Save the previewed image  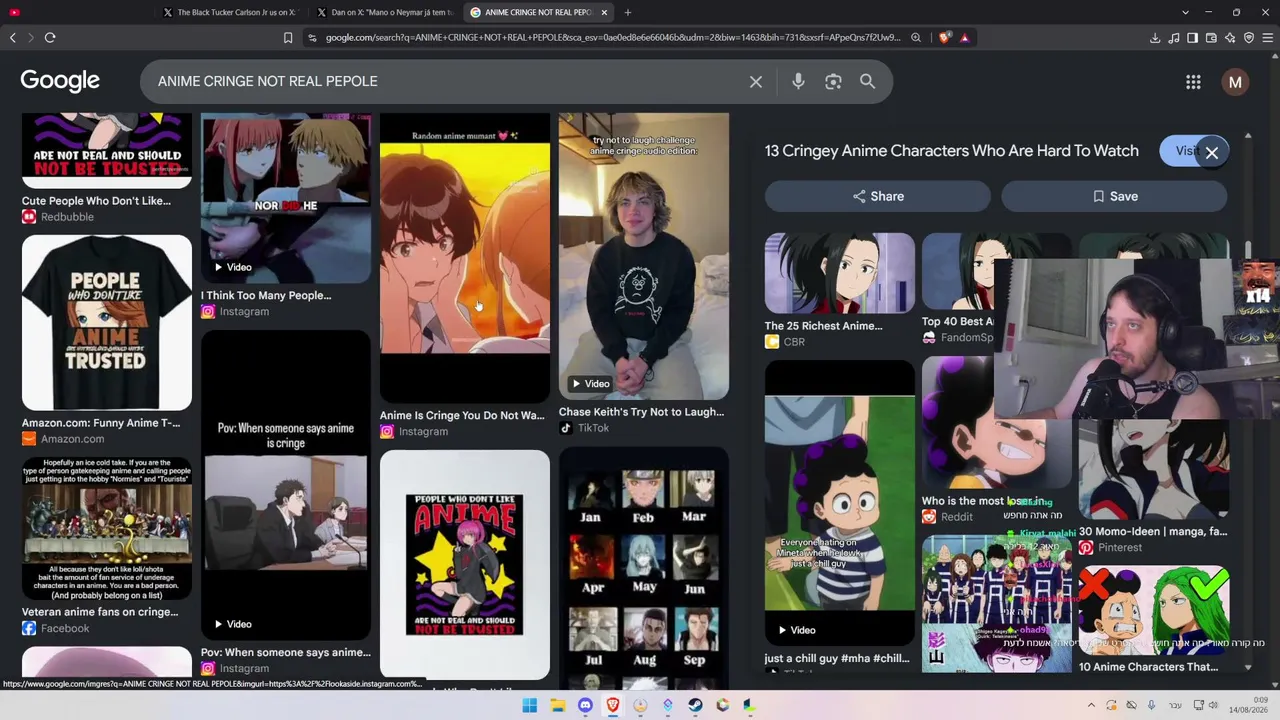1114,196
